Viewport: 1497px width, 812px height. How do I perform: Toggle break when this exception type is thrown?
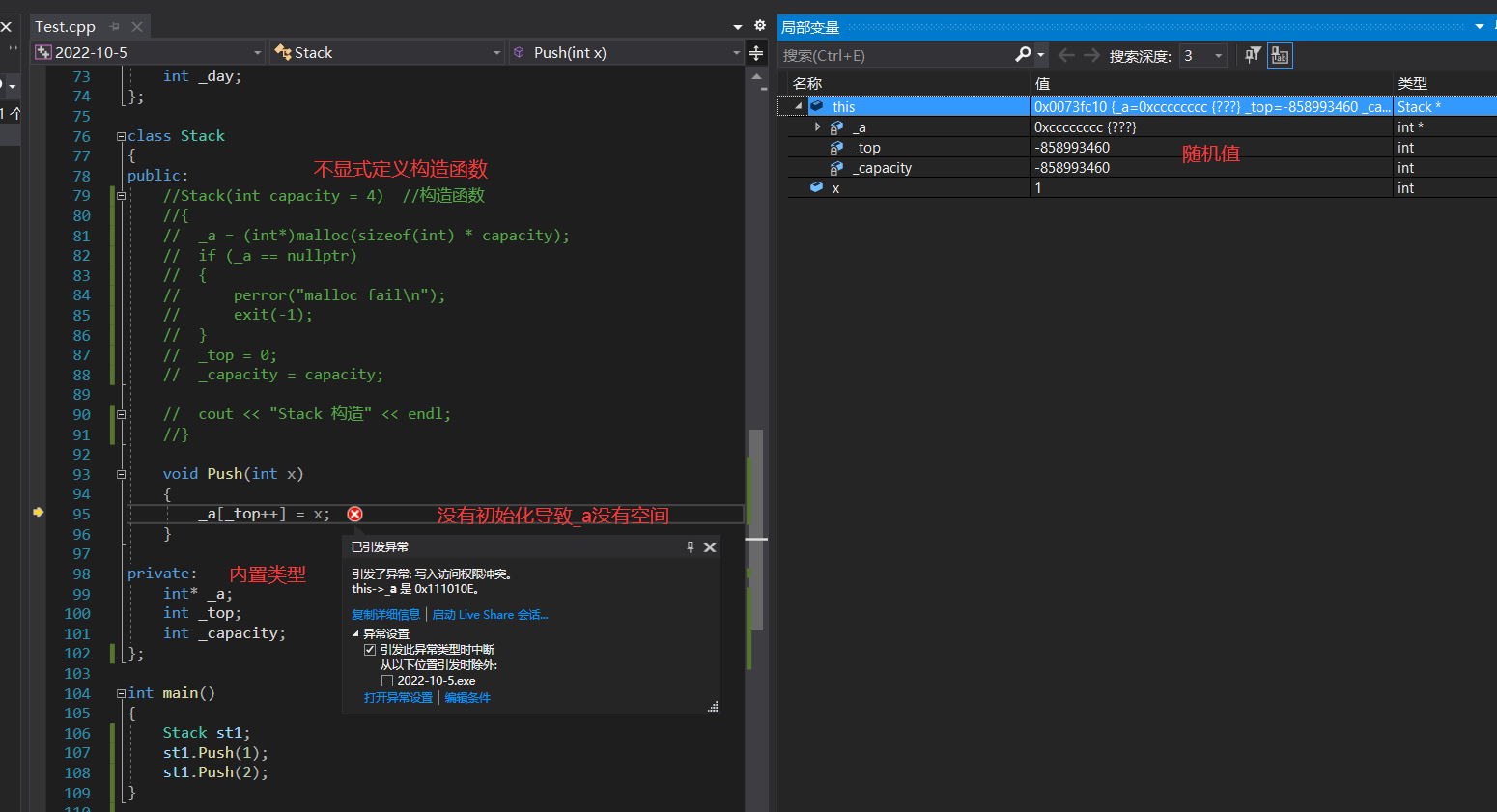tap(370, 650)
